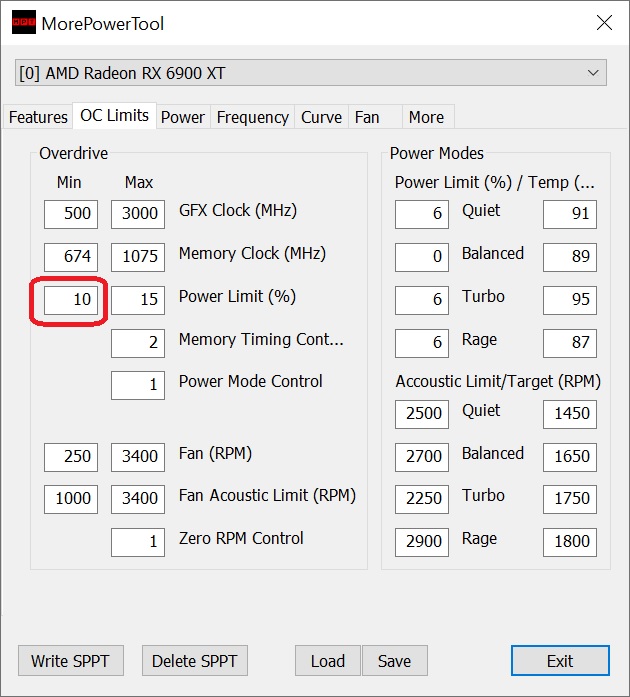Edit the Fan Acoustic Limit maximum field

point(138,499)
